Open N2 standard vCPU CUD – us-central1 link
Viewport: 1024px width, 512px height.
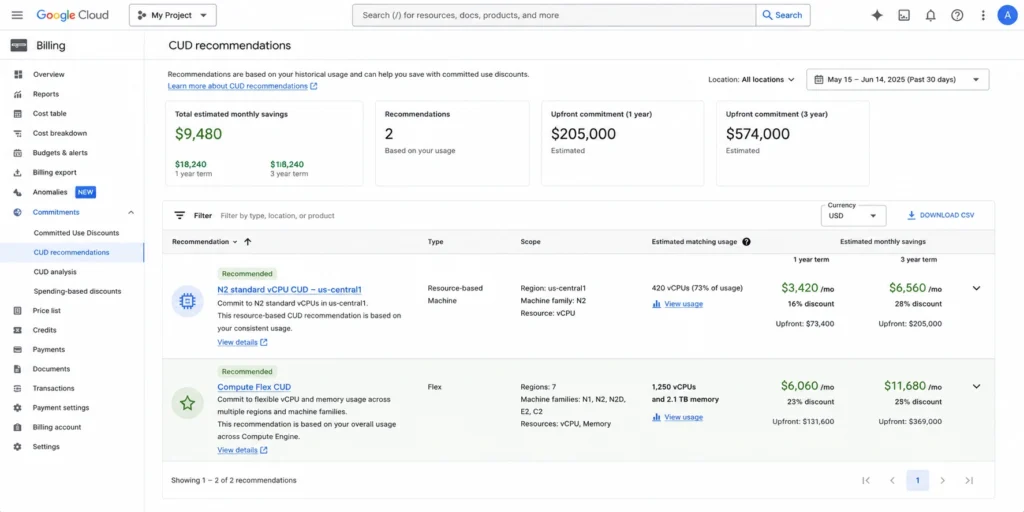tap(289, 289)
